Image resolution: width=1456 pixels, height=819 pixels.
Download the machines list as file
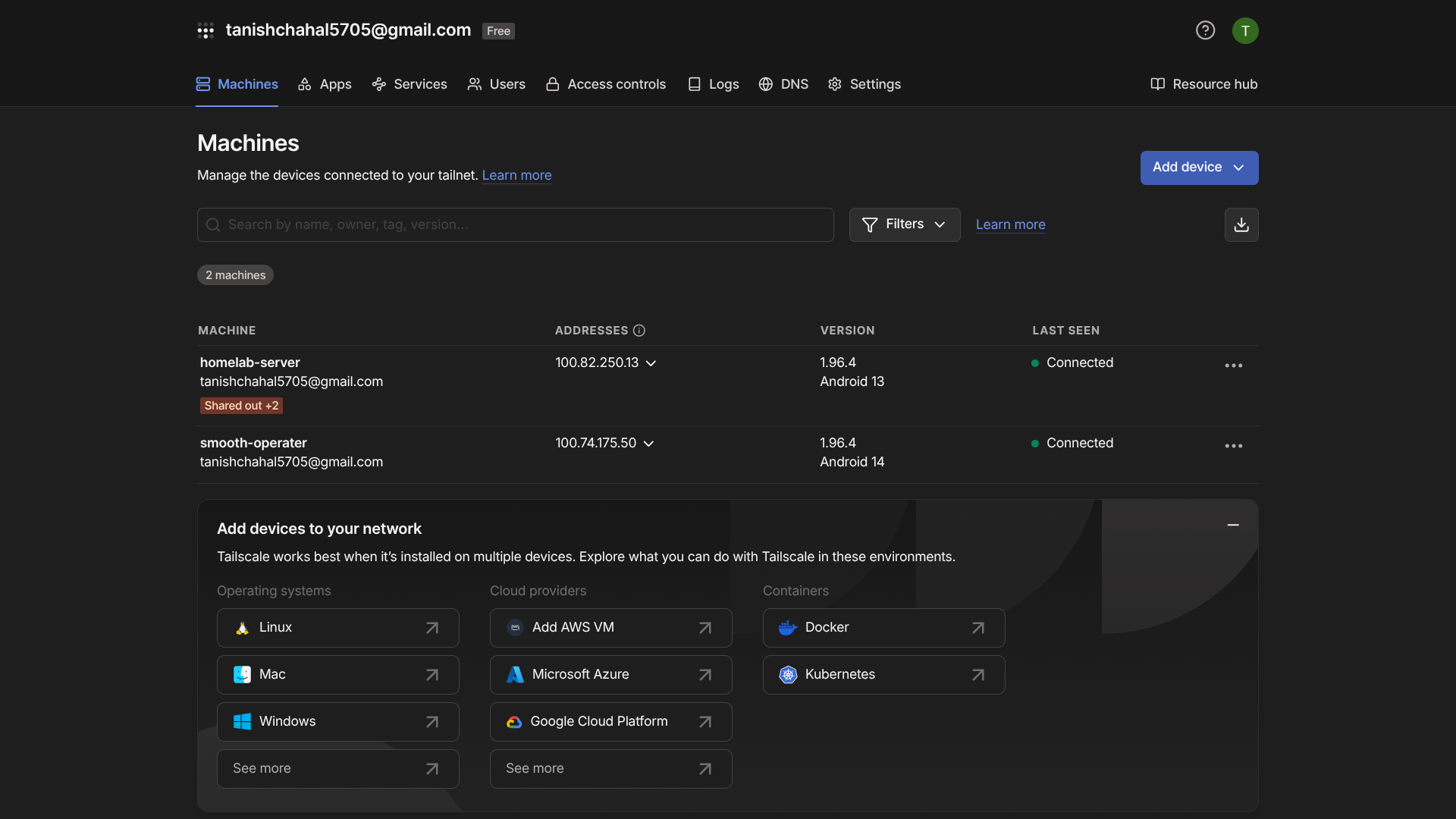click(x=1241, y=224)
